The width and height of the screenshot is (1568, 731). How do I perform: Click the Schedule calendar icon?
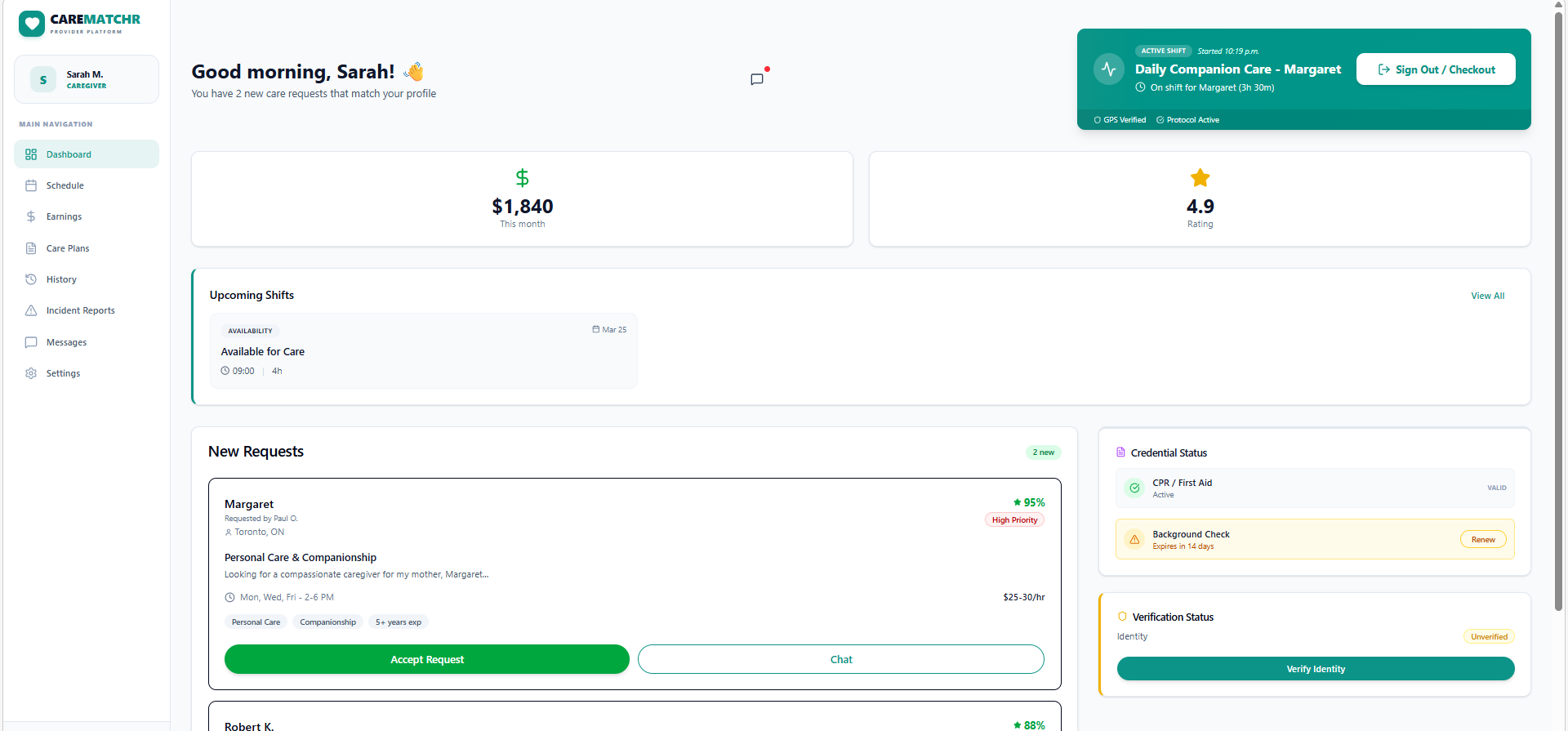tap(31, 185)
